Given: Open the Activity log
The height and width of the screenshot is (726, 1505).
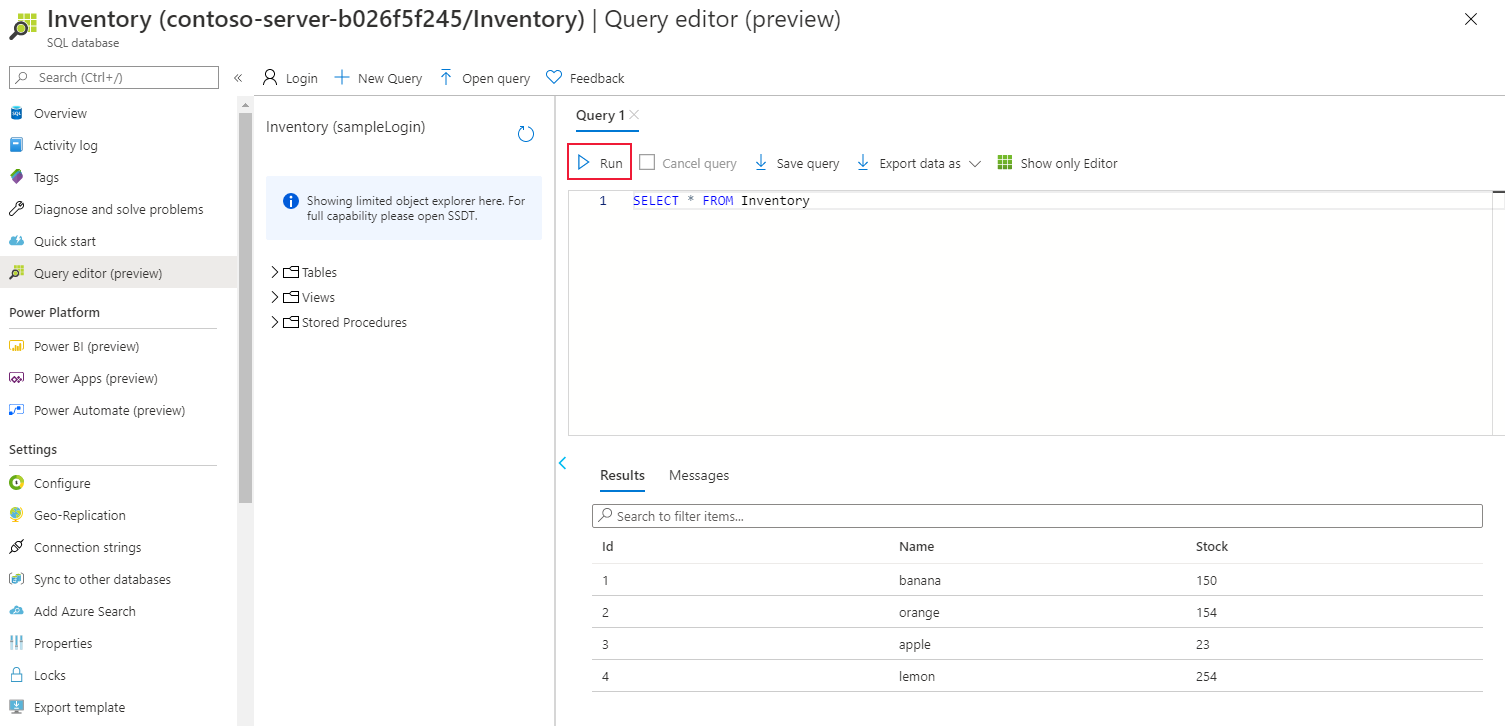Looking at the screenshot, I should click(x=66, y=145).
